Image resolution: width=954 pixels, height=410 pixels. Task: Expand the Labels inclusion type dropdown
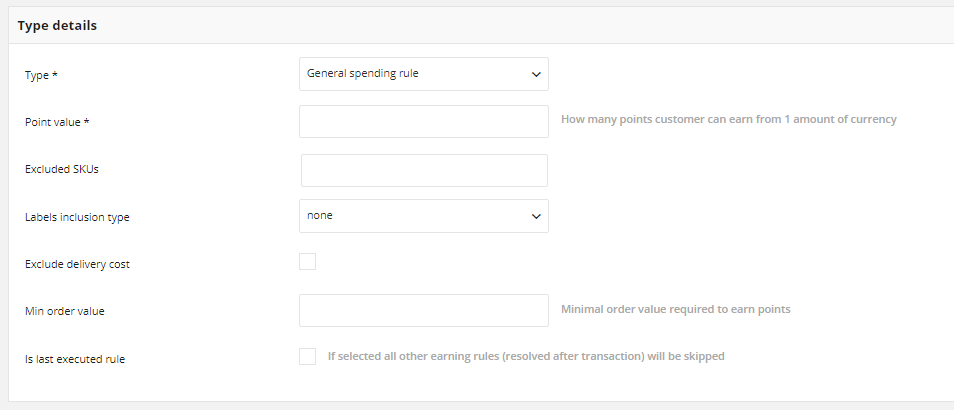(x=423, y=216)
